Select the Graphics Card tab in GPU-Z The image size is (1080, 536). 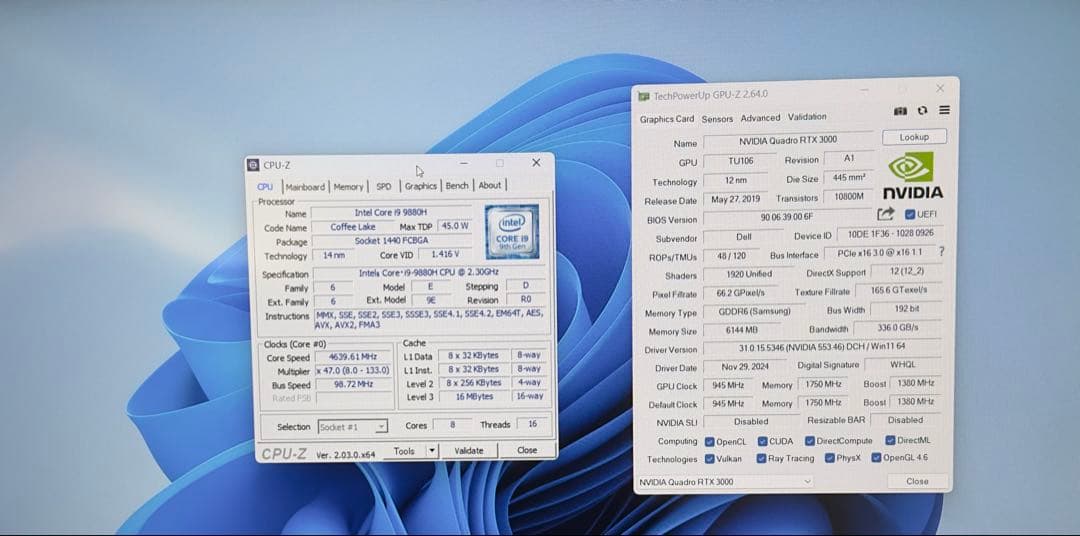coord(667,119)
